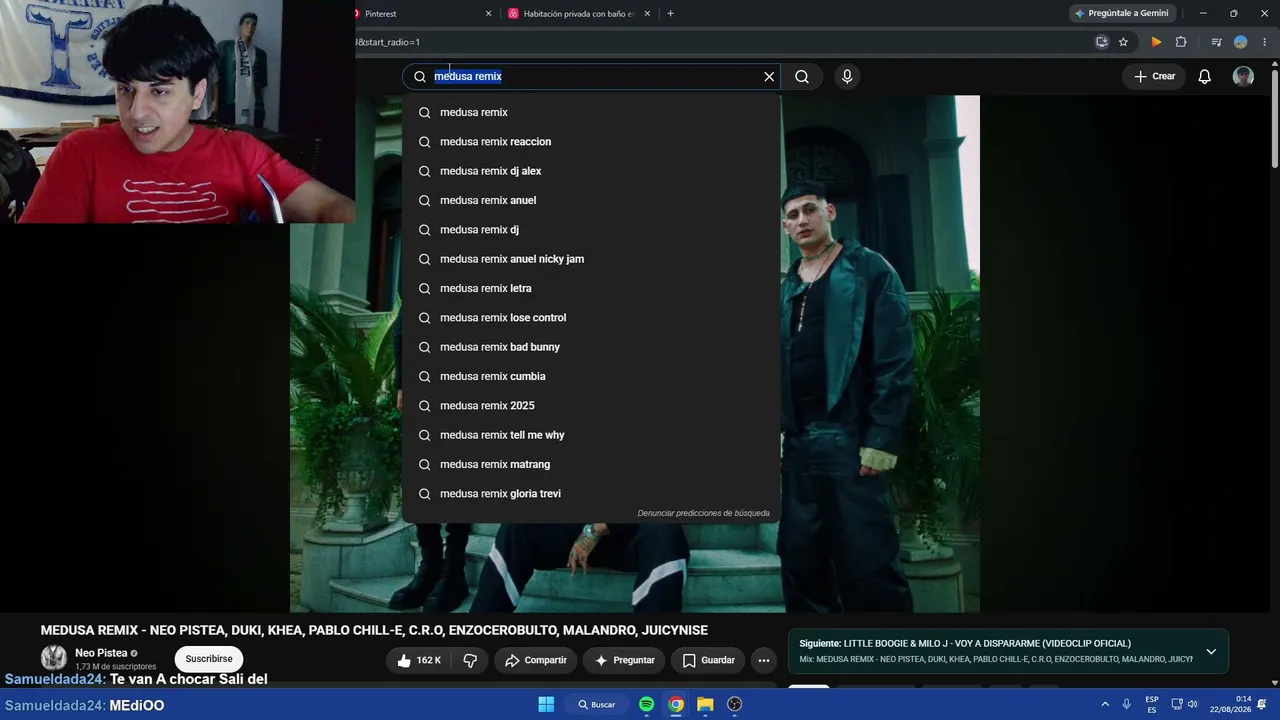
Task: Choose suggestion 'medusa remix 2025'
Action: pos(591,406)
